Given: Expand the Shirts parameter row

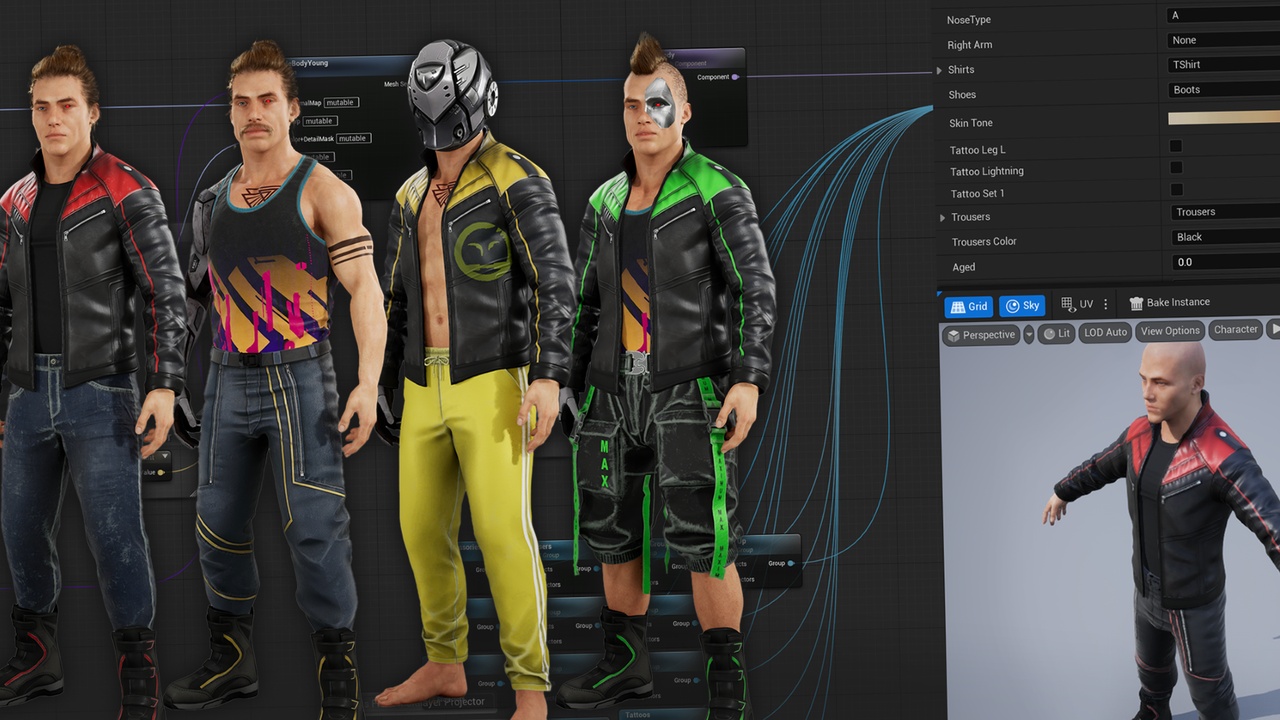Looking at the screenshot, I should [x=939, y=70].
